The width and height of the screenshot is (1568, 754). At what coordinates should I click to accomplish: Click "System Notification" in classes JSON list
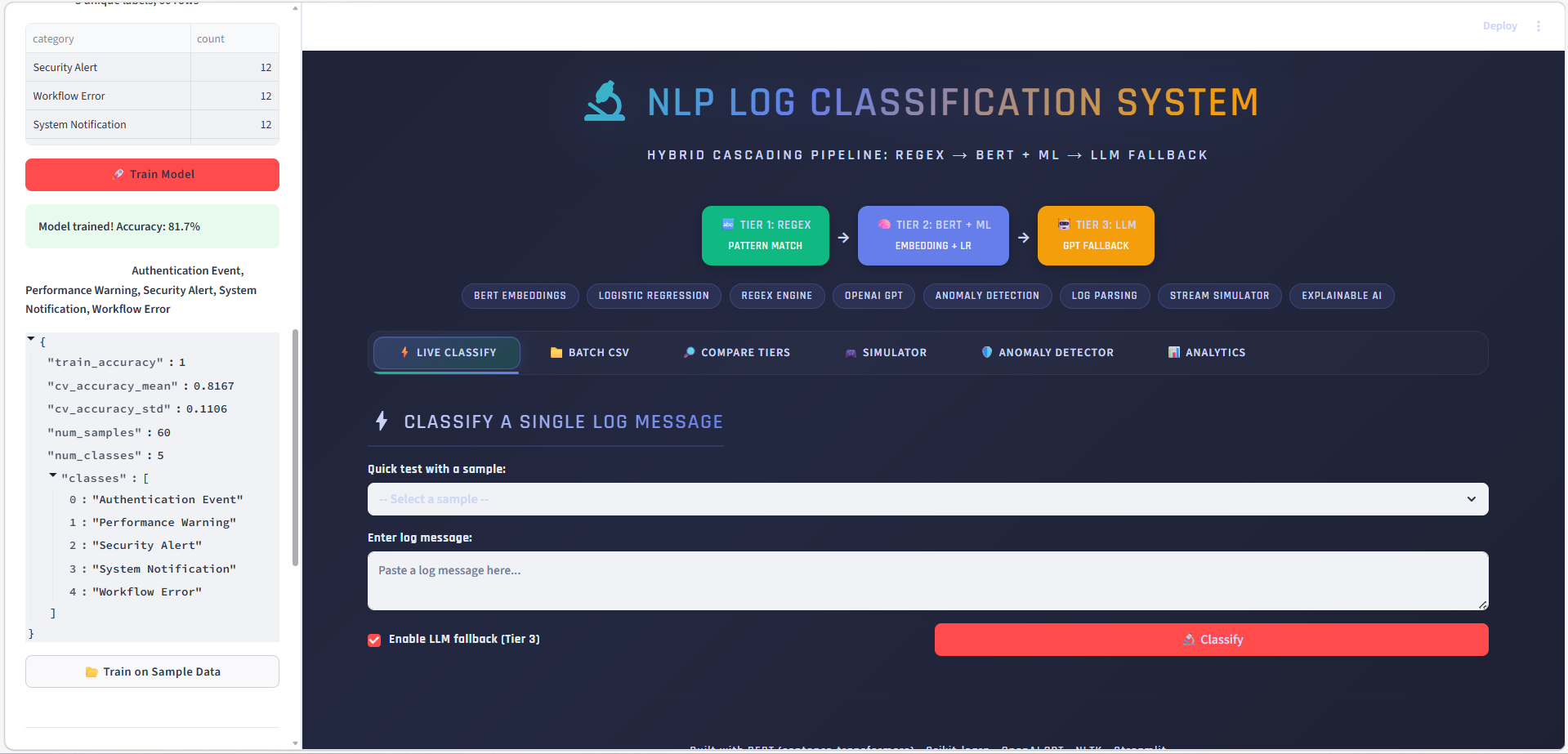[x=164, y=569]
